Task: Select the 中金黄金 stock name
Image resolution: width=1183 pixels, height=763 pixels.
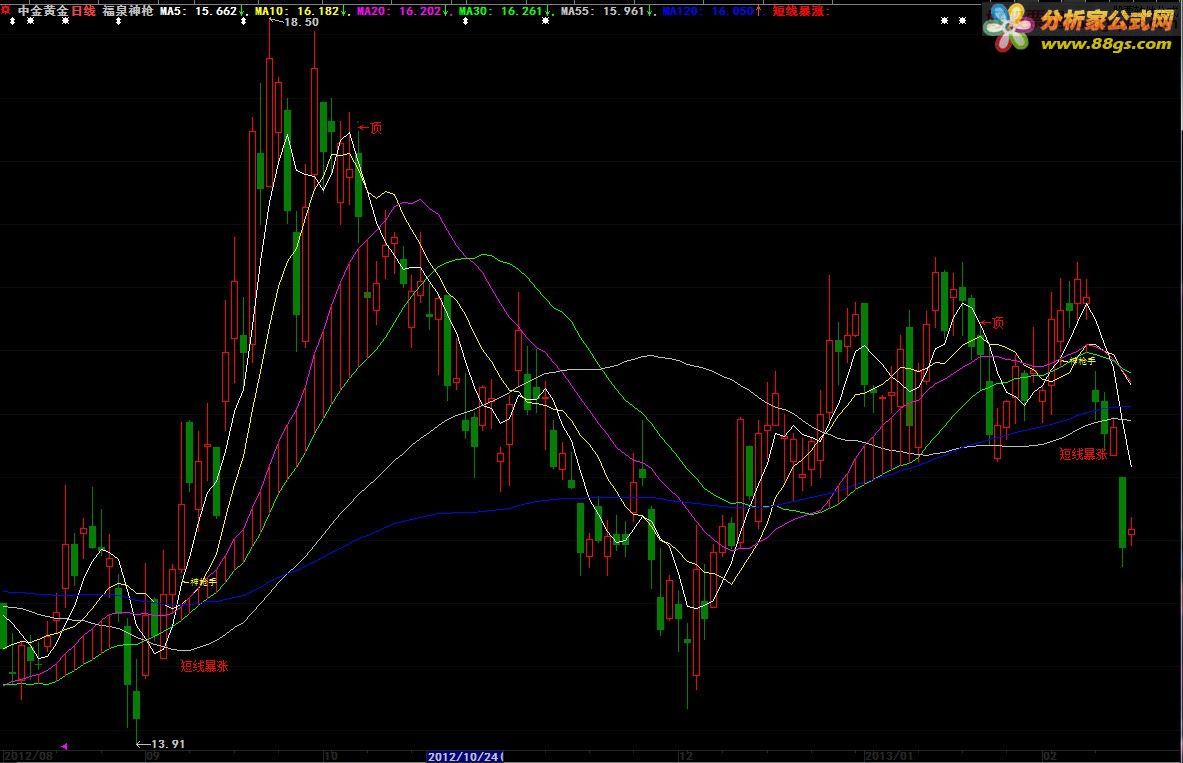Action: coord(43,11)
